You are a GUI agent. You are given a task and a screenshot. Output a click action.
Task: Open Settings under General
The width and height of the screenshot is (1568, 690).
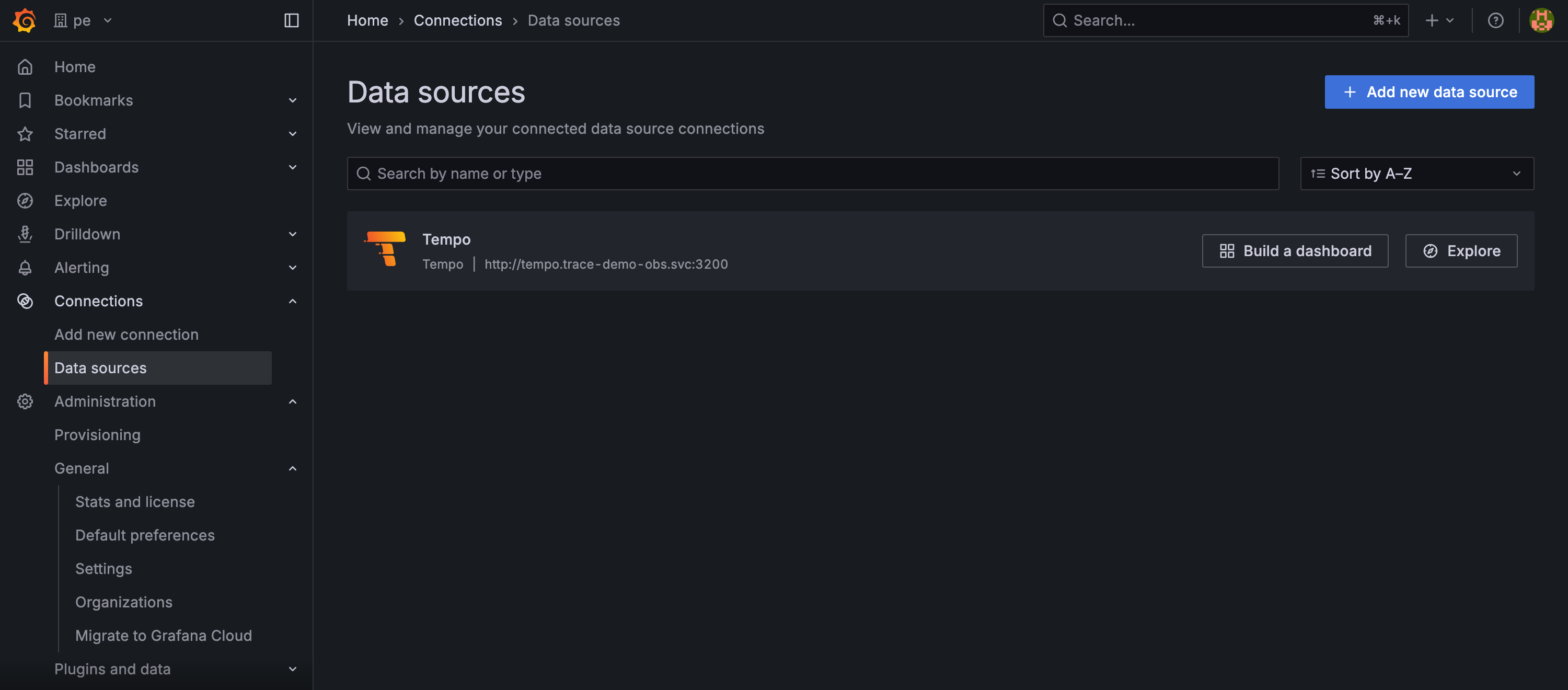(x=103, y=569)
